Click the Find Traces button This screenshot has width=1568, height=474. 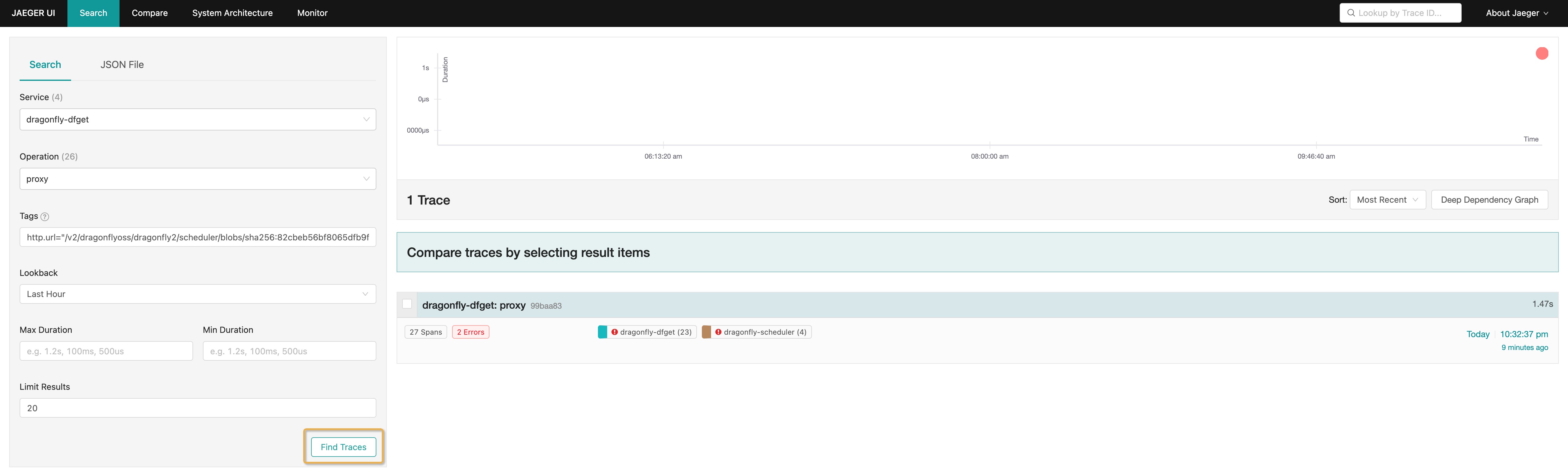pos(343,447)
